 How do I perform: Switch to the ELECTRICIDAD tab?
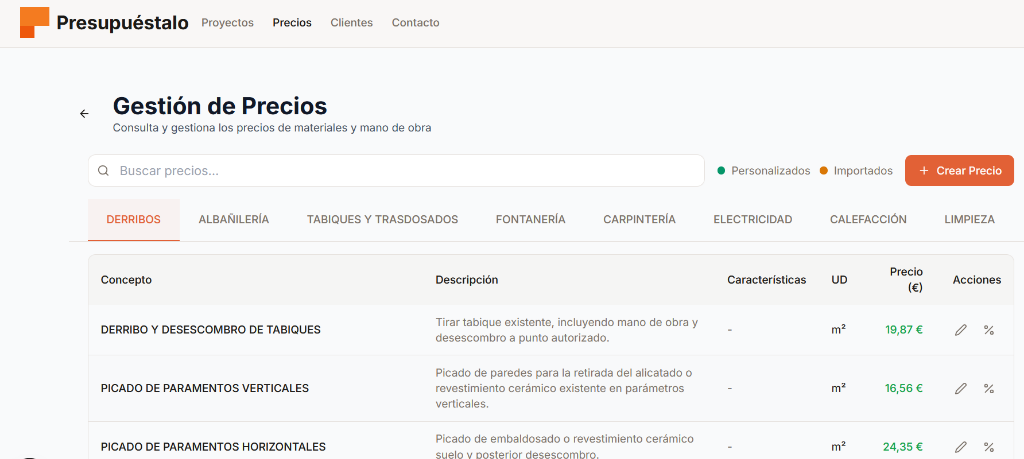click(x=752, y=219)
